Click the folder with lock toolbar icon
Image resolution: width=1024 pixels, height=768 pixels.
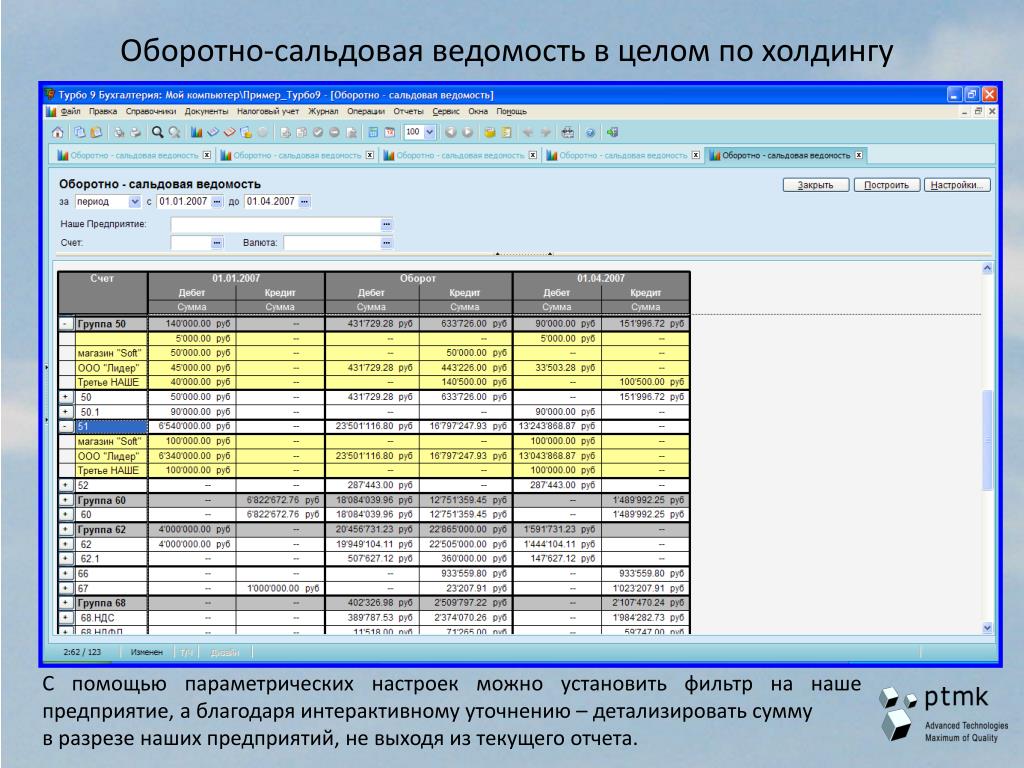tap(246, 133)
